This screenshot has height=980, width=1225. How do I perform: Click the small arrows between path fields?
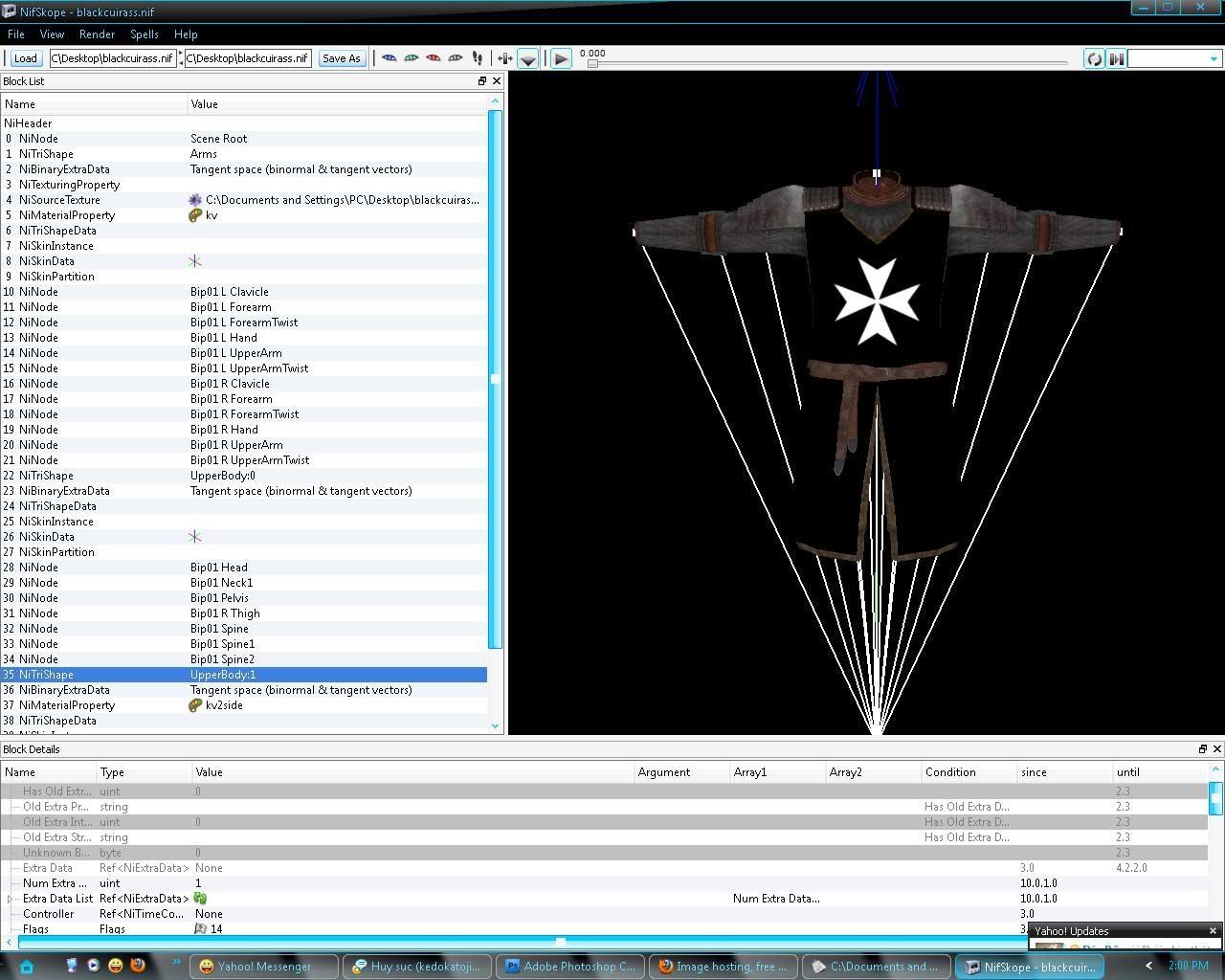tap(180, 58)
